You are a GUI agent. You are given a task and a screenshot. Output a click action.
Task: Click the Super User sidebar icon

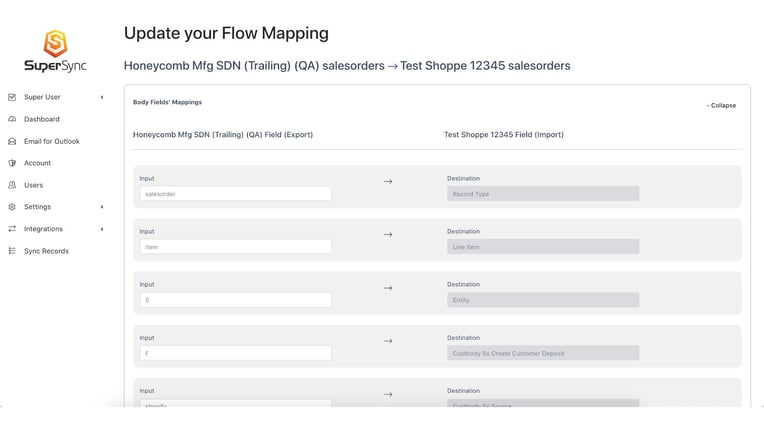click(x=12, y=97)
